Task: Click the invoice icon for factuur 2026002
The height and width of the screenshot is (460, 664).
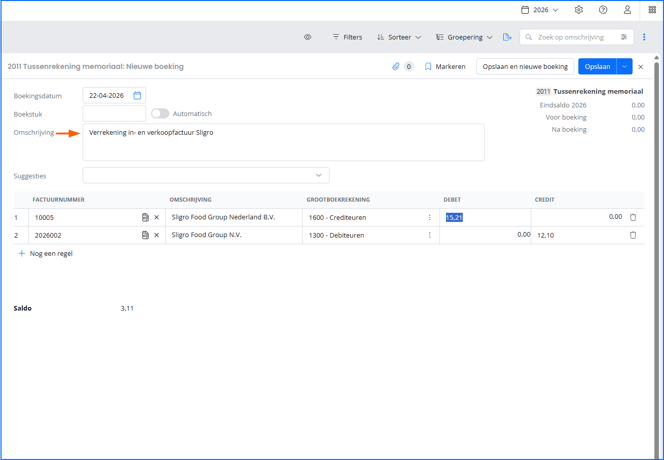Action: (x=145, y=235)
